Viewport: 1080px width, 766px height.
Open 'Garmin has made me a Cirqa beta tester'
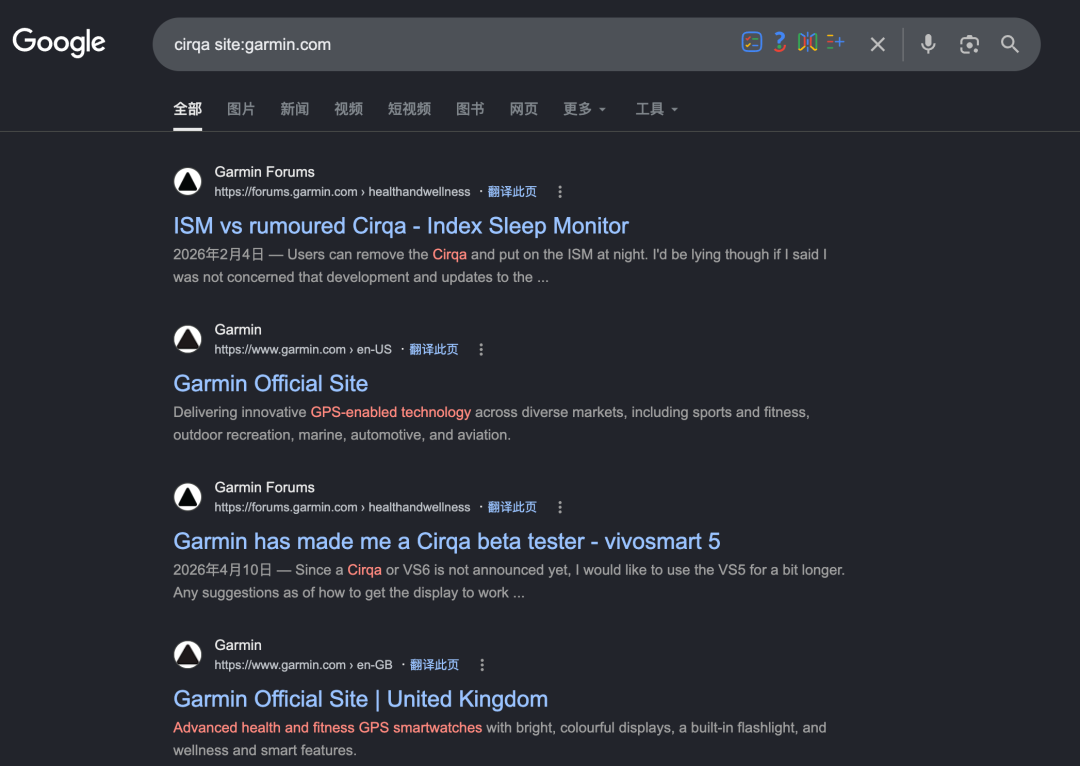point(446,541)
